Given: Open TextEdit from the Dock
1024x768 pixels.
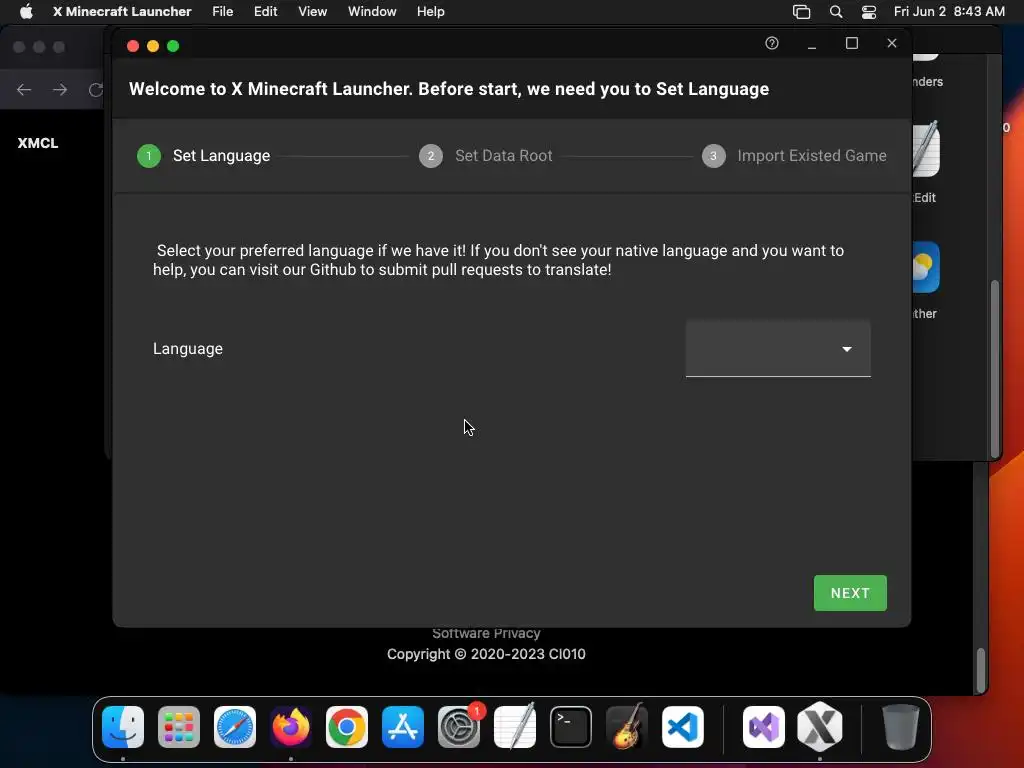Looking at the screenshot, I should tap(515, 727).
